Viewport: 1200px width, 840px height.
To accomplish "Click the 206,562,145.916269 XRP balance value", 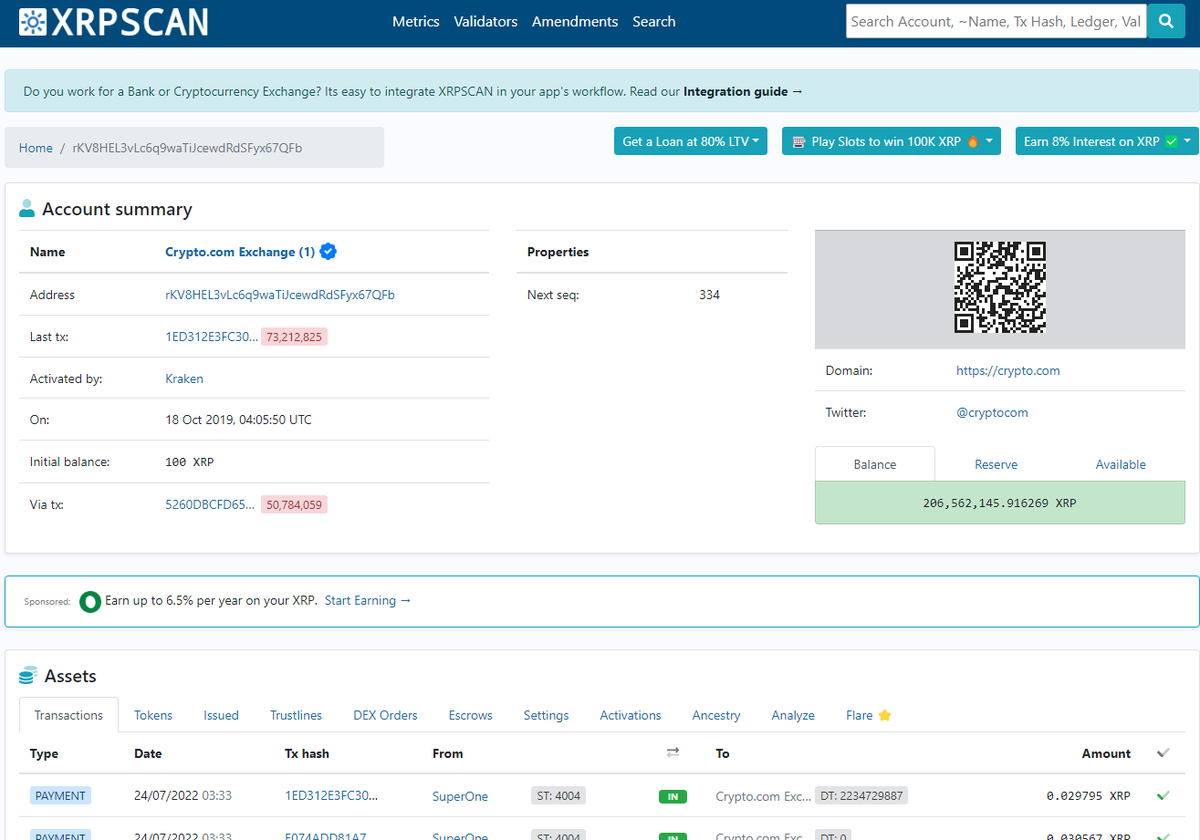I will [1000, 503].
